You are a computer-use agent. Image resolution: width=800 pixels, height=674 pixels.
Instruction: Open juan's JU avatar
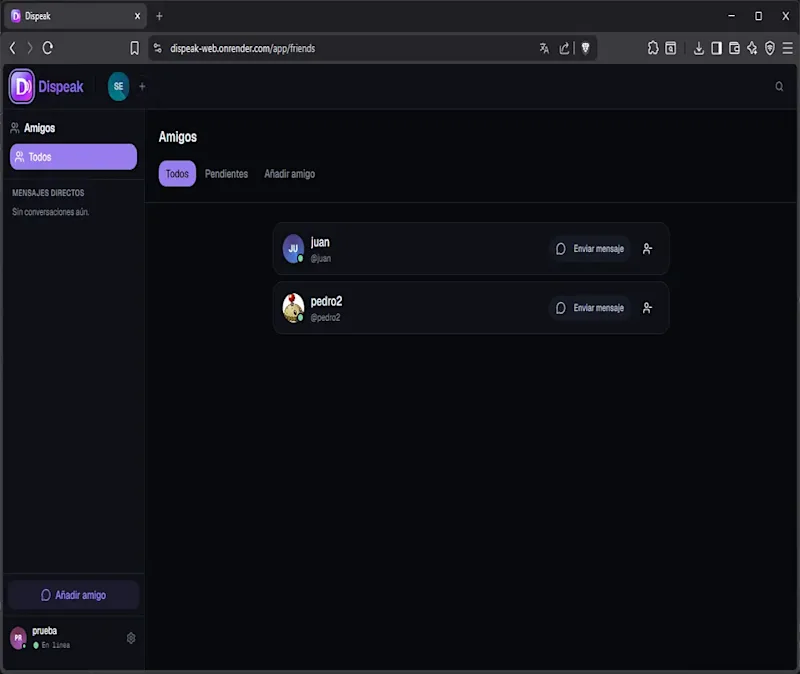(293, 248)
